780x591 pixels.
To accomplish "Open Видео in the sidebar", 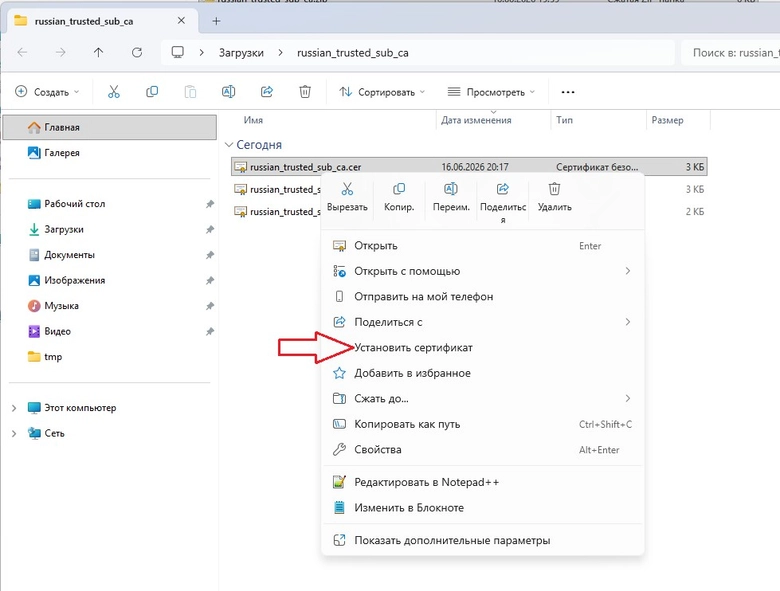I will [x=109, y=331].
